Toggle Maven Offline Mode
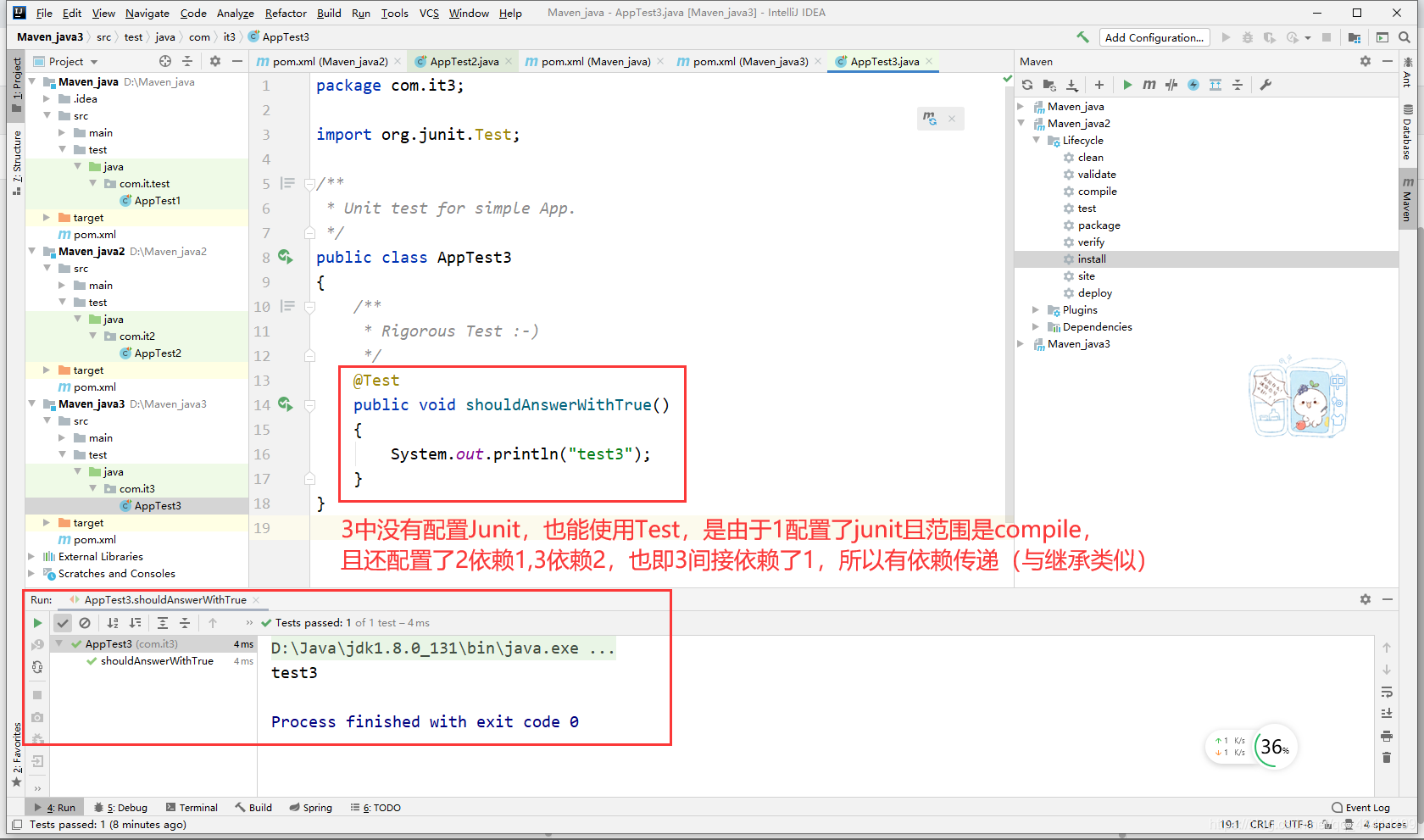This screenshot has height=840, width=1424. pyautogui.click(x=1171, y=85)
